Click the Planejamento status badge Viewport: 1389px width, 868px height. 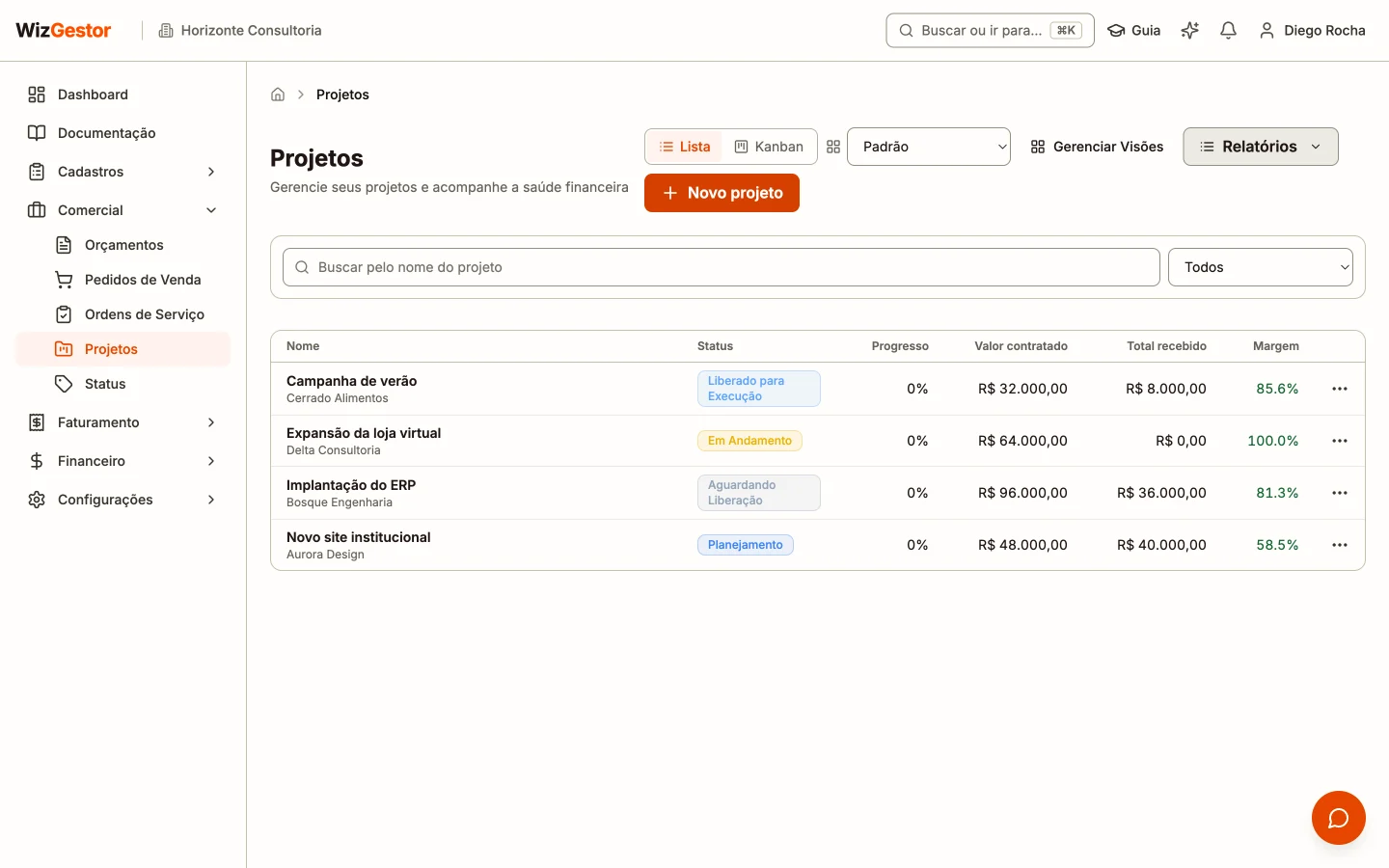pos(746,545)
